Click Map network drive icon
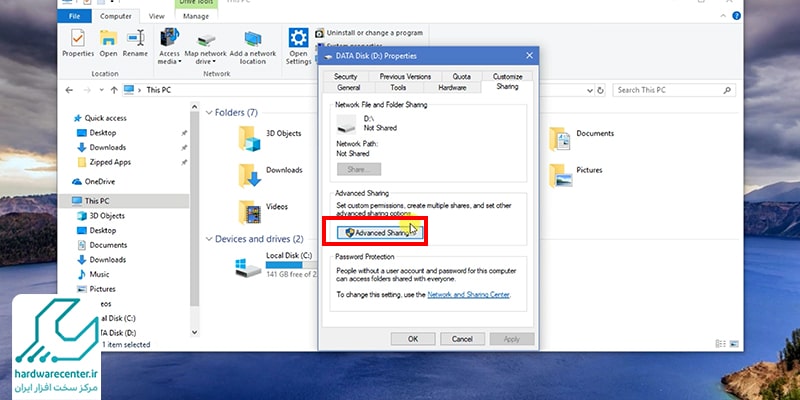The image size is (800, 400). coord(206,47)
